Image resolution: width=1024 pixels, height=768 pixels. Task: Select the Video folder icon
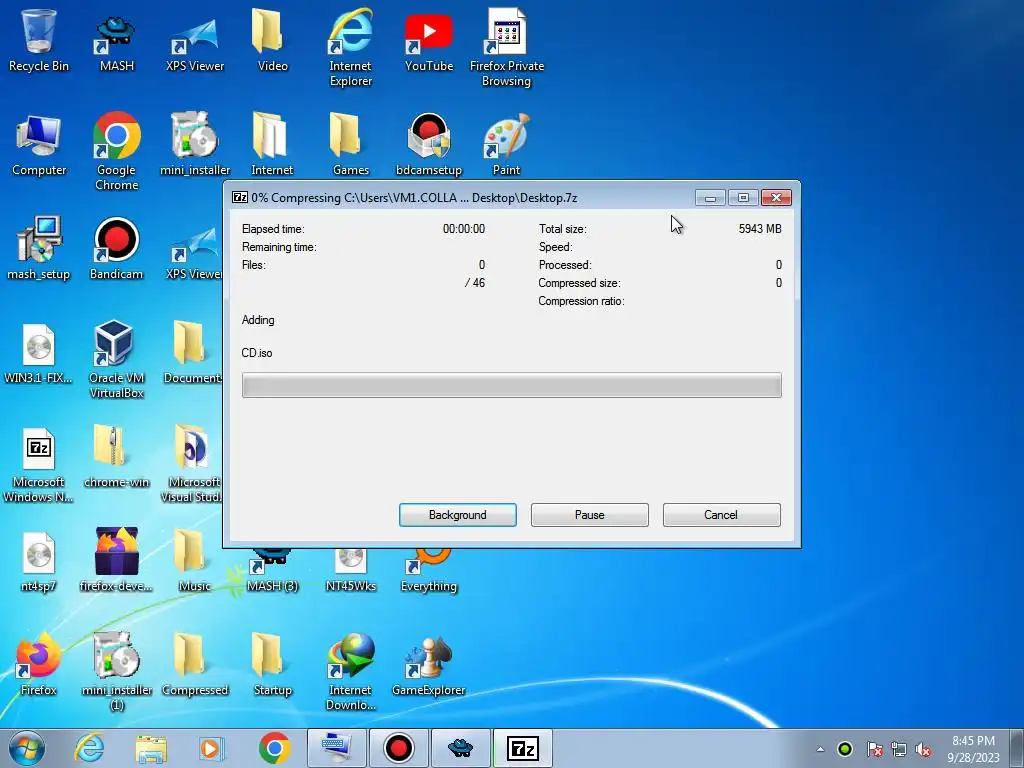[272, 39]
